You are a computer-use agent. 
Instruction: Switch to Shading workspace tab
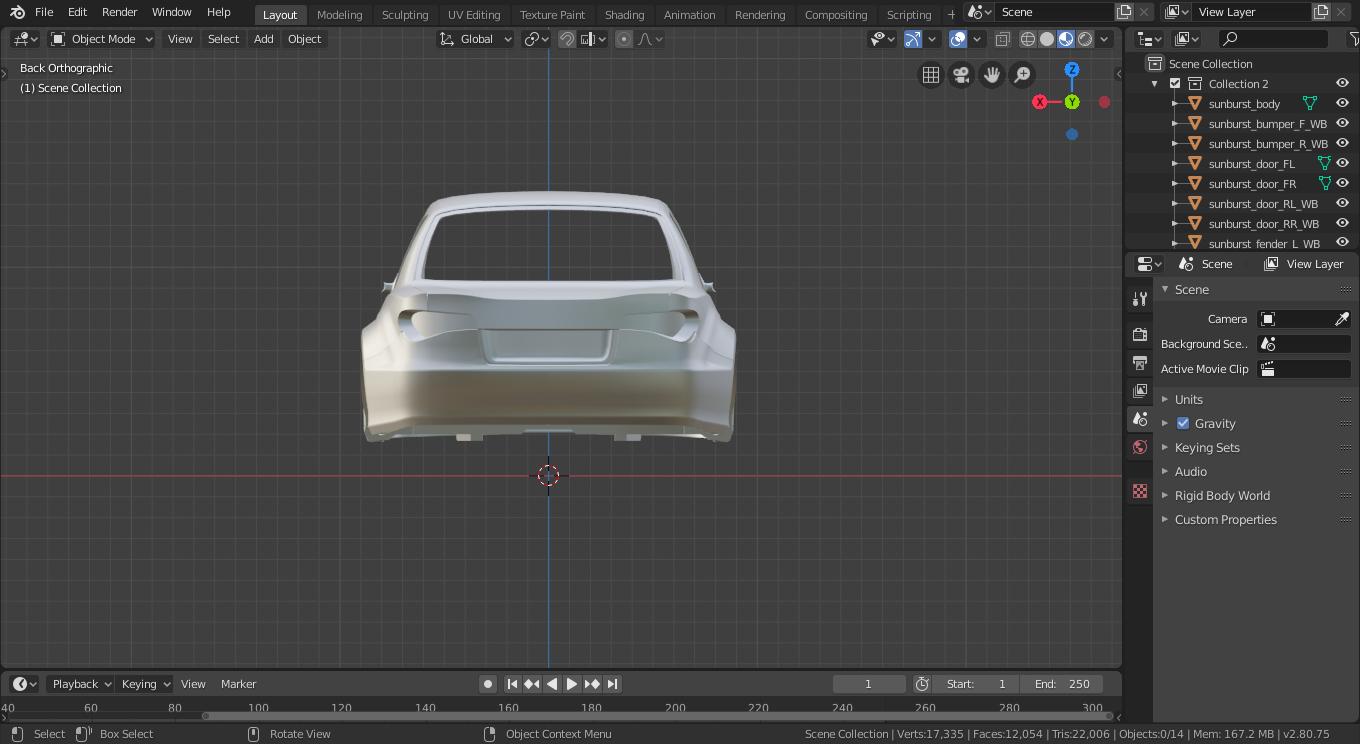pyautogui.click(x=624, y=14)
